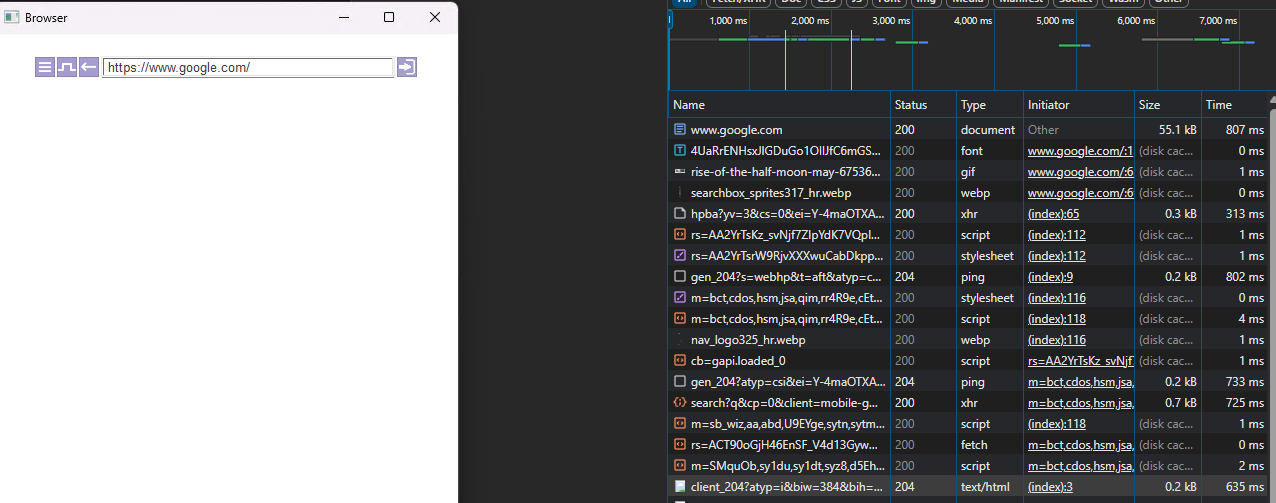Click script icon of m=sb_wiz row
Screen dimensions: 1276x503
(680, 424)
